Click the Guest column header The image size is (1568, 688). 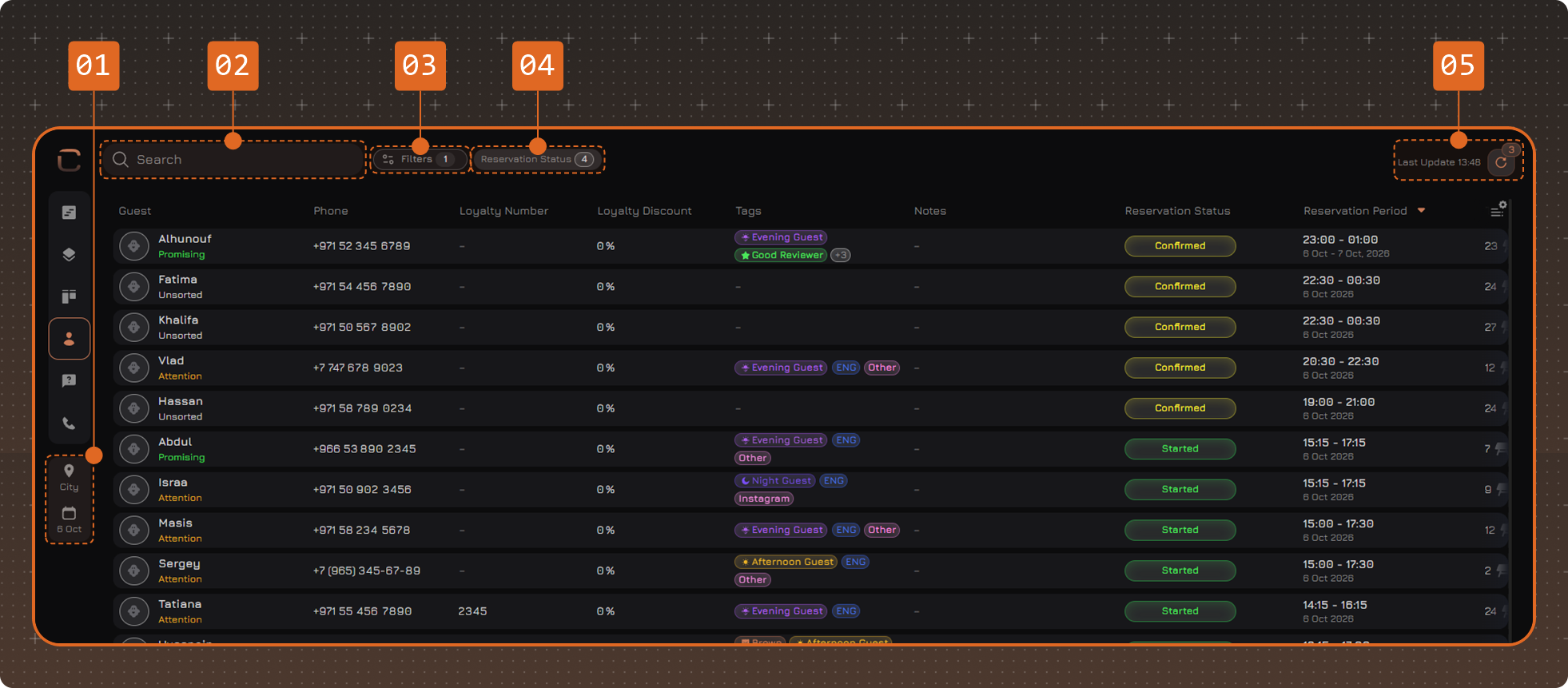pos(135,211)
